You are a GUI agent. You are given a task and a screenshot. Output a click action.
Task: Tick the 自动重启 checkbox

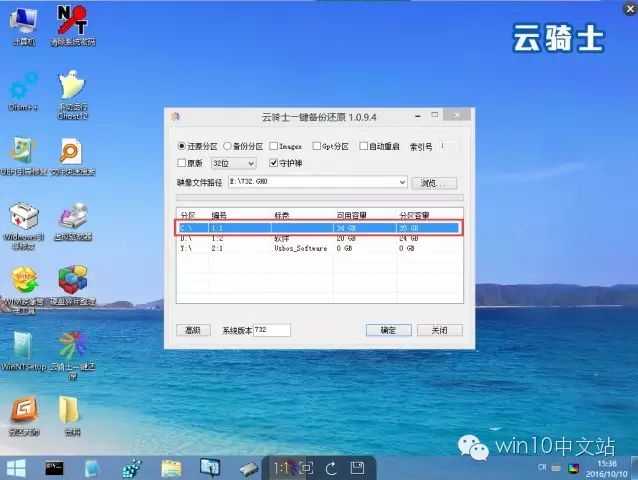click(x=363, y=146)
